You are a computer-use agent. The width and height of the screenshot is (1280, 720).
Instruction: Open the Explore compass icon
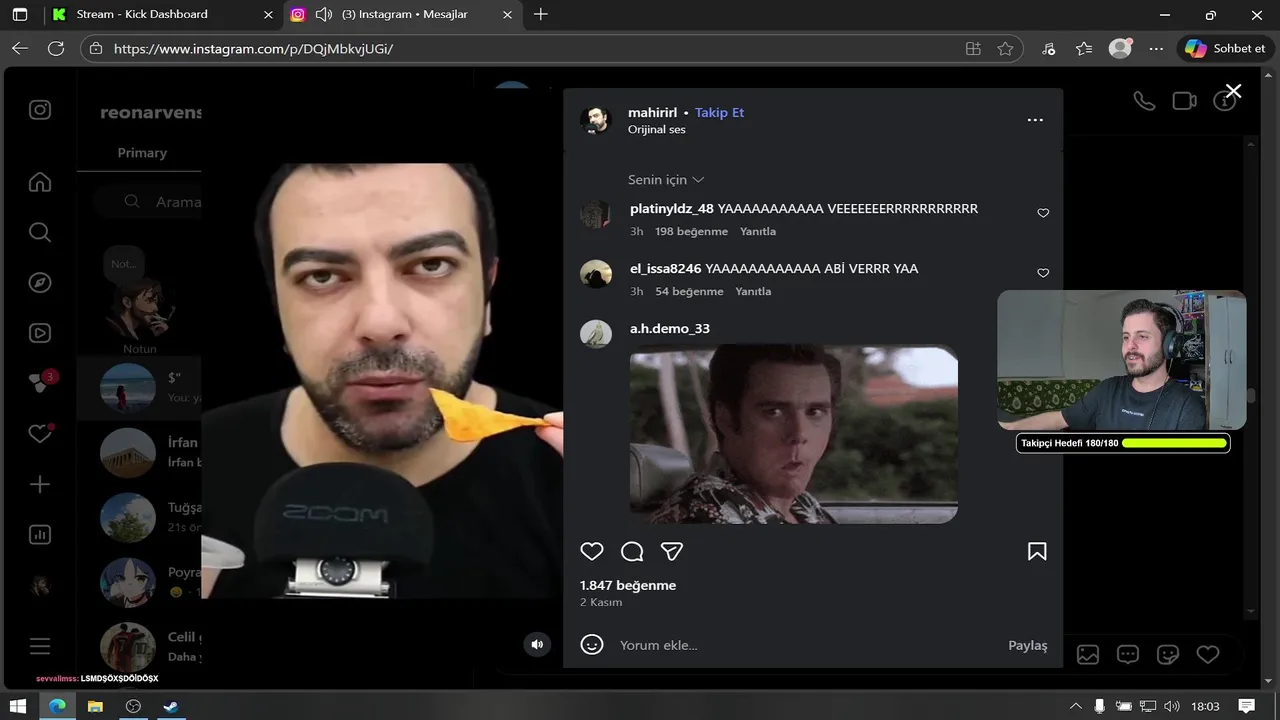pos(40,283)
